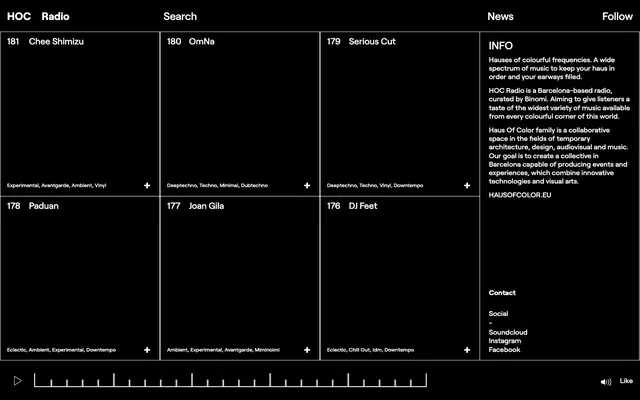Click plus icon on Paduan episode 178
640x400 pixels.
click(x=147, y=350)
